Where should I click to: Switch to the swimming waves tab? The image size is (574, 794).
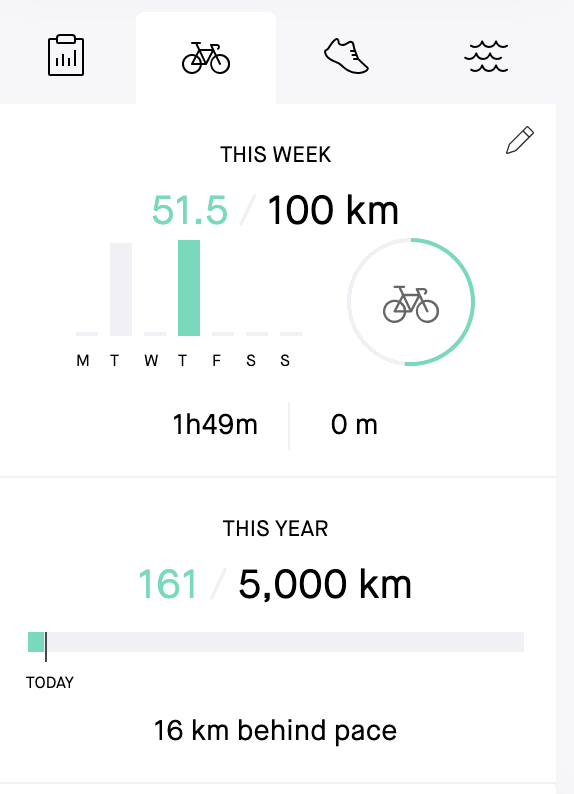(486, 56)
